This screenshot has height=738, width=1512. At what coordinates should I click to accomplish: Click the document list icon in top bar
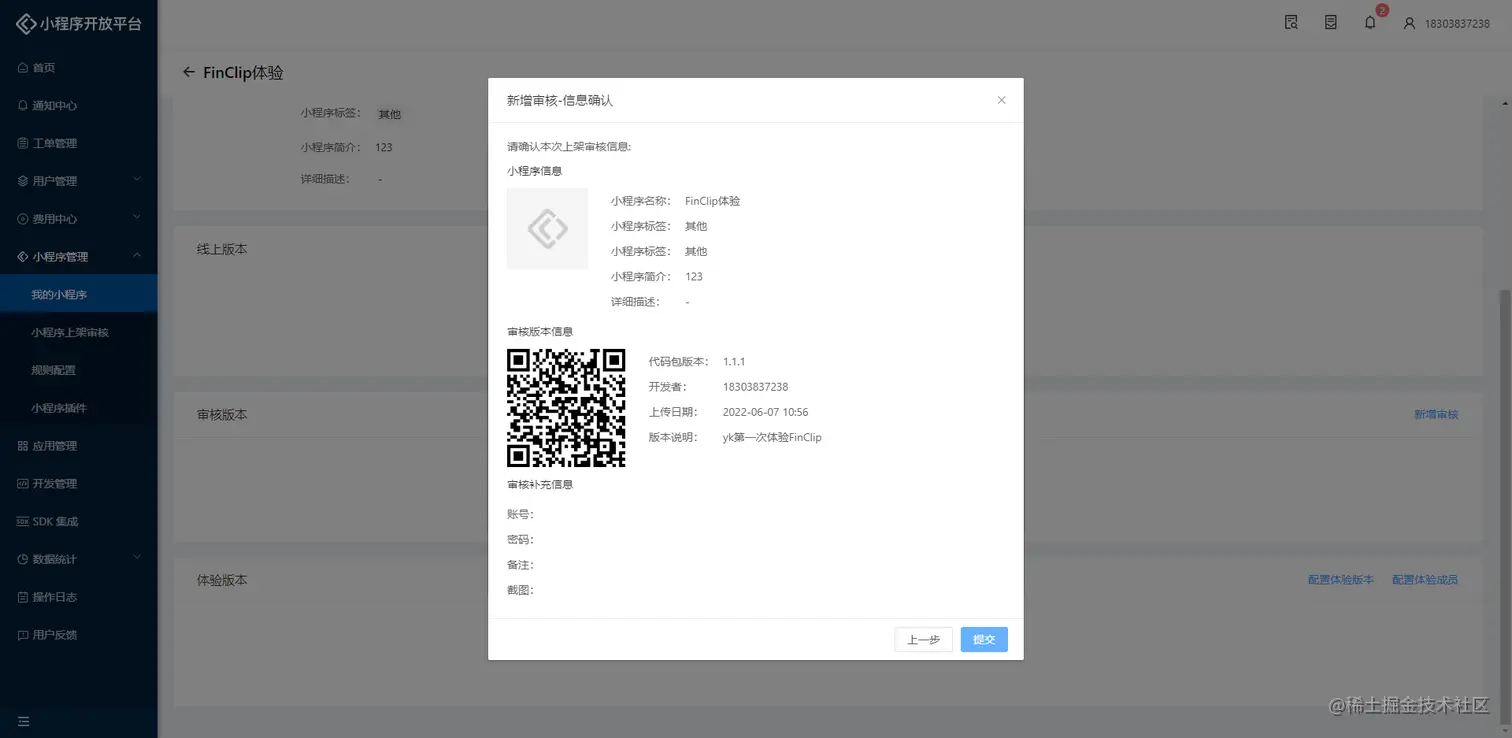coord(1331,22)
